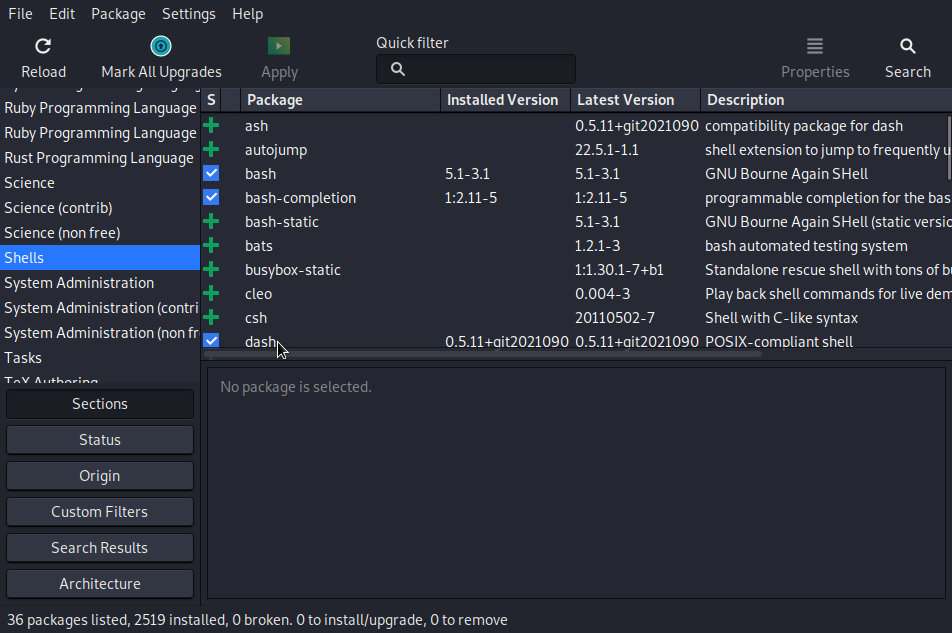The image size is (952, 633).
Task: Click the green plus icon beside ash
Action: (212, 125)
